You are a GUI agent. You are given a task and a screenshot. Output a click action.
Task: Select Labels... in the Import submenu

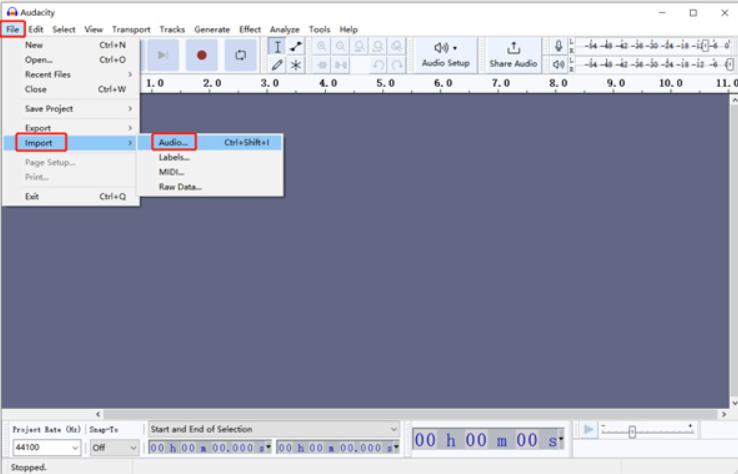pyautogui.click(x=210, y=157)
